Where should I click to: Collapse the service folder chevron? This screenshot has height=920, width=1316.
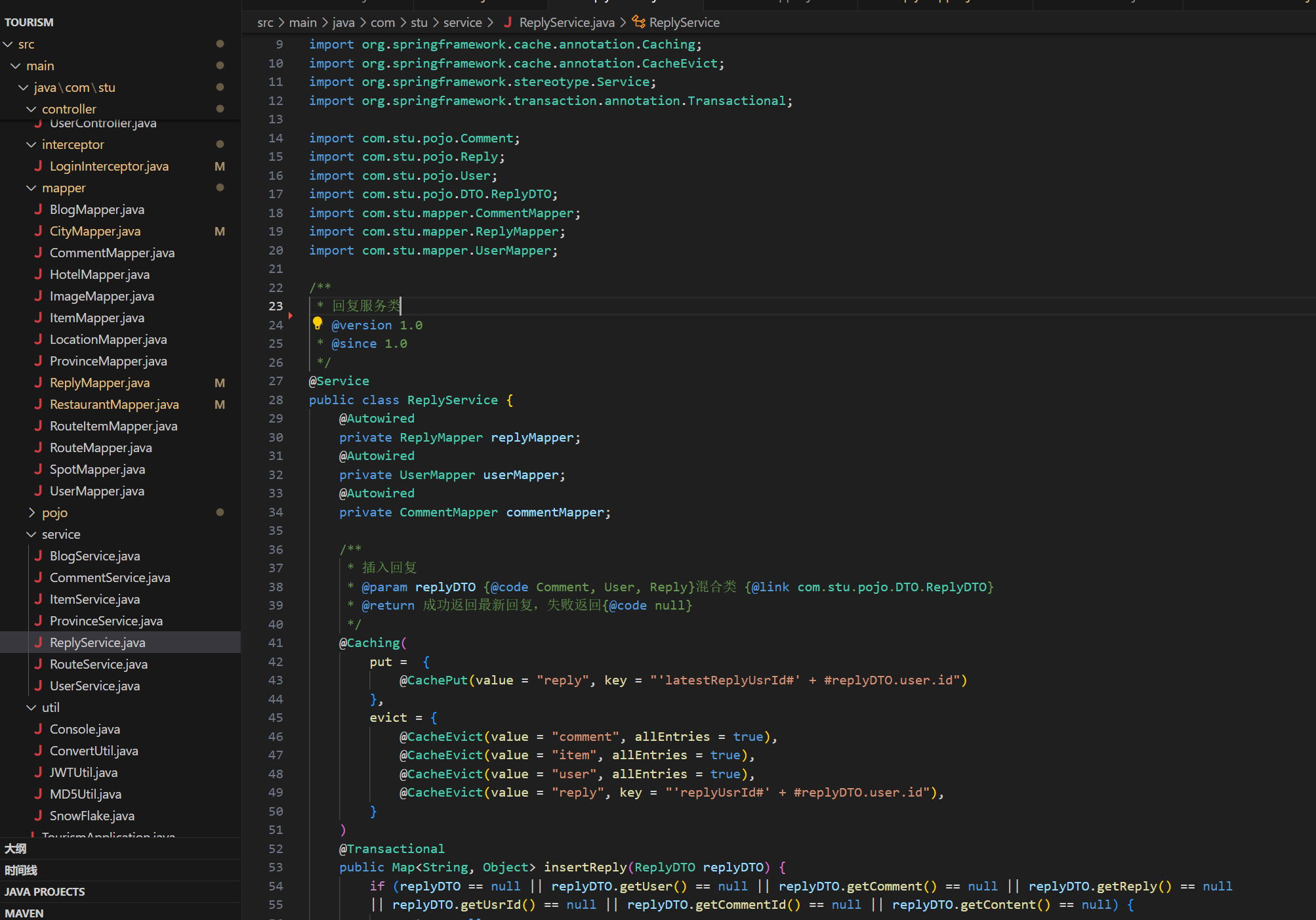(x=31, y=534)
